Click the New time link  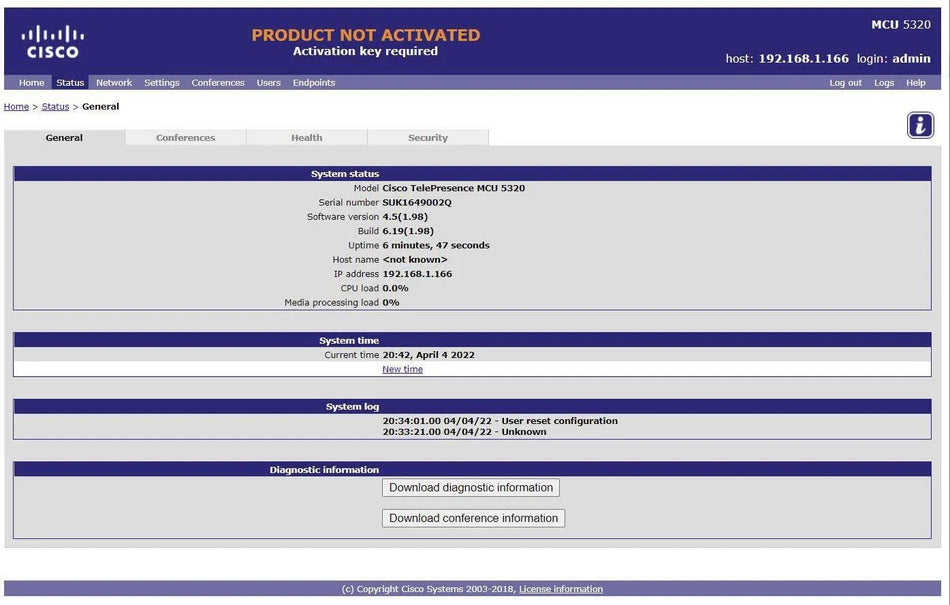pos(402,369)
